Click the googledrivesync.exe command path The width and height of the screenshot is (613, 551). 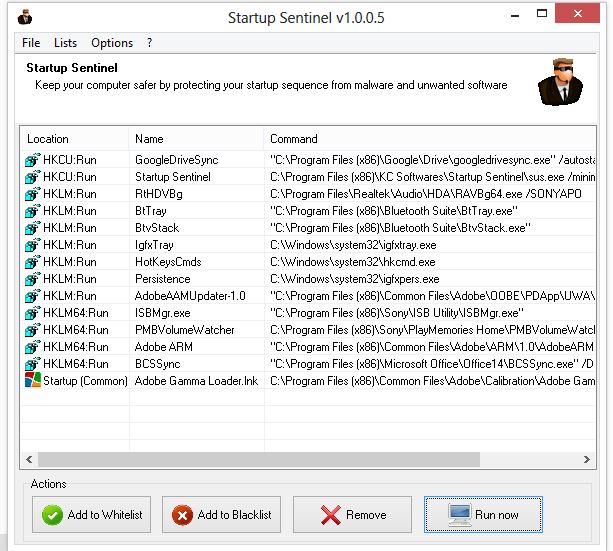tap(433, 160)
